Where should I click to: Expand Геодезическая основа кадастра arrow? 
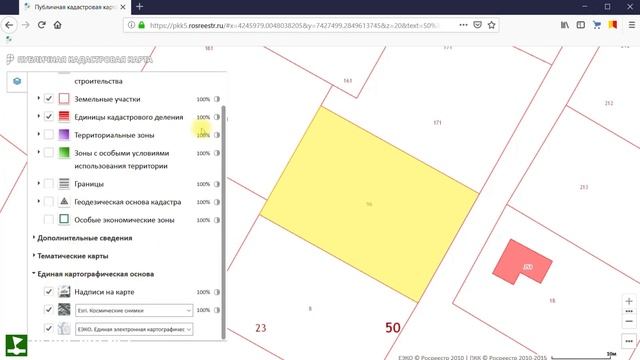pos(39,201)
